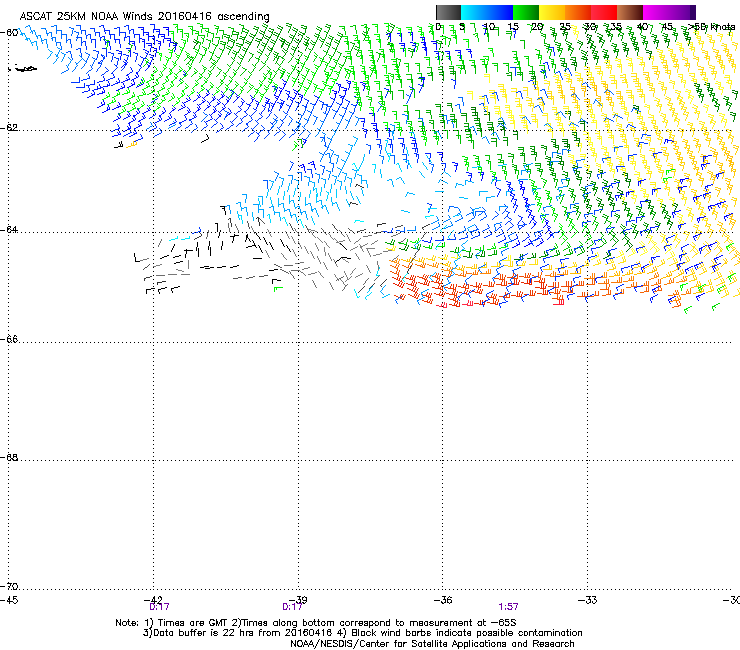Click the -62 latitude axis label
The width and height of the screenshot is (740, 650).
click(x=9, y=128)
